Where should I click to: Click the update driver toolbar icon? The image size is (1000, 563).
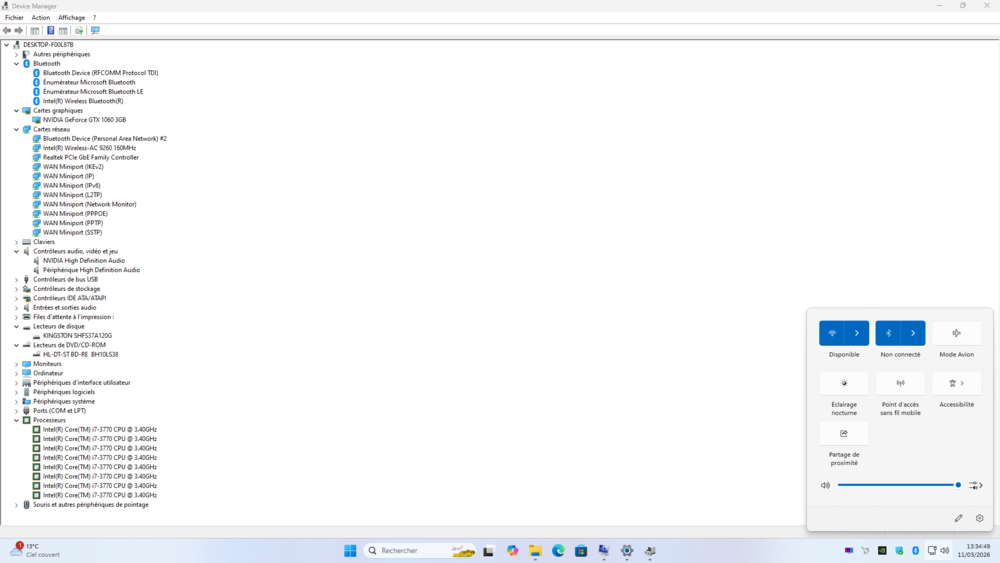[x=79, y=31]
